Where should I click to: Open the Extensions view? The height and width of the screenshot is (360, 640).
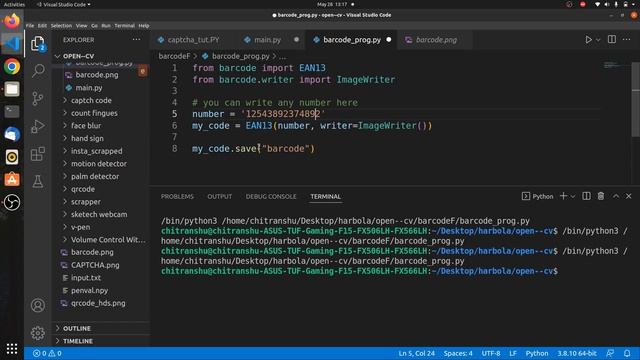[x=38, y=154]
